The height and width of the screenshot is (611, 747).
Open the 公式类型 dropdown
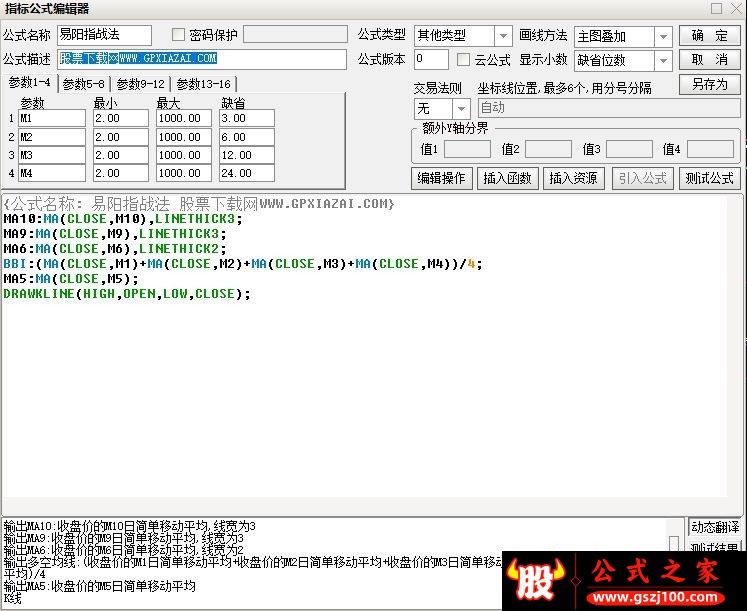pos(503,36)
